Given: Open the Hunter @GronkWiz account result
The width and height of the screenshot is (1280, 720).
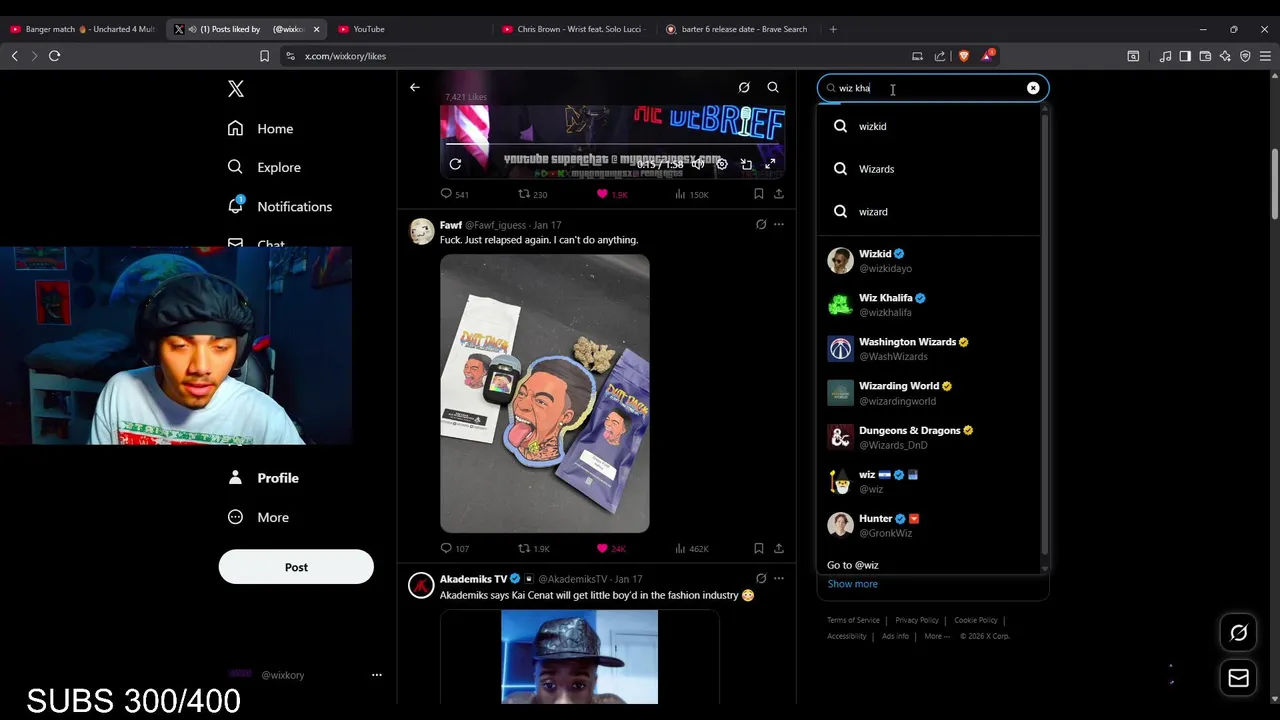Looking at the screenshot, I should coord(930,525).
